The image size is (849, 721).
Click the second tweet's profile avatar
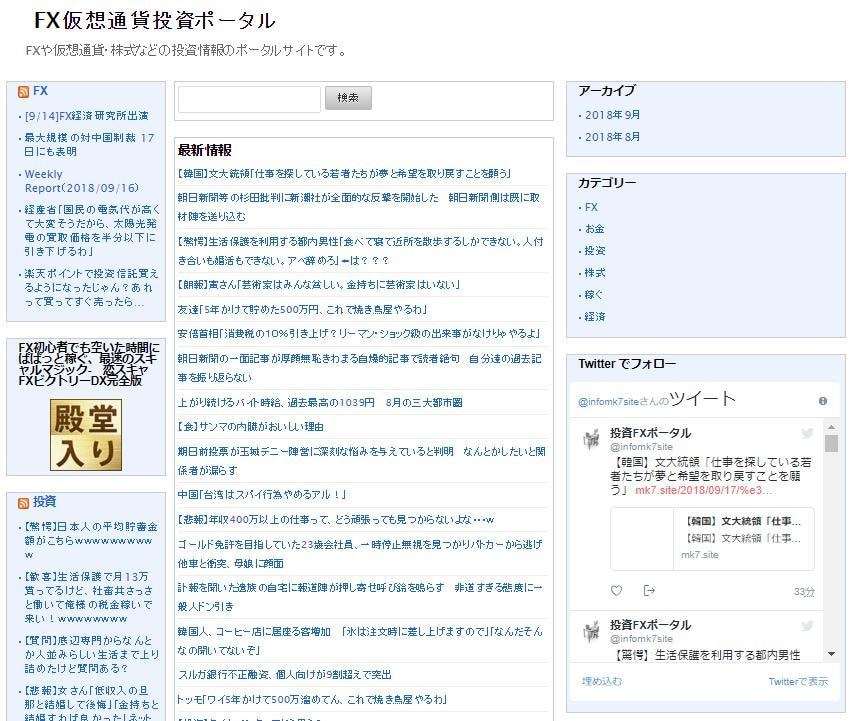coord(591,631)
